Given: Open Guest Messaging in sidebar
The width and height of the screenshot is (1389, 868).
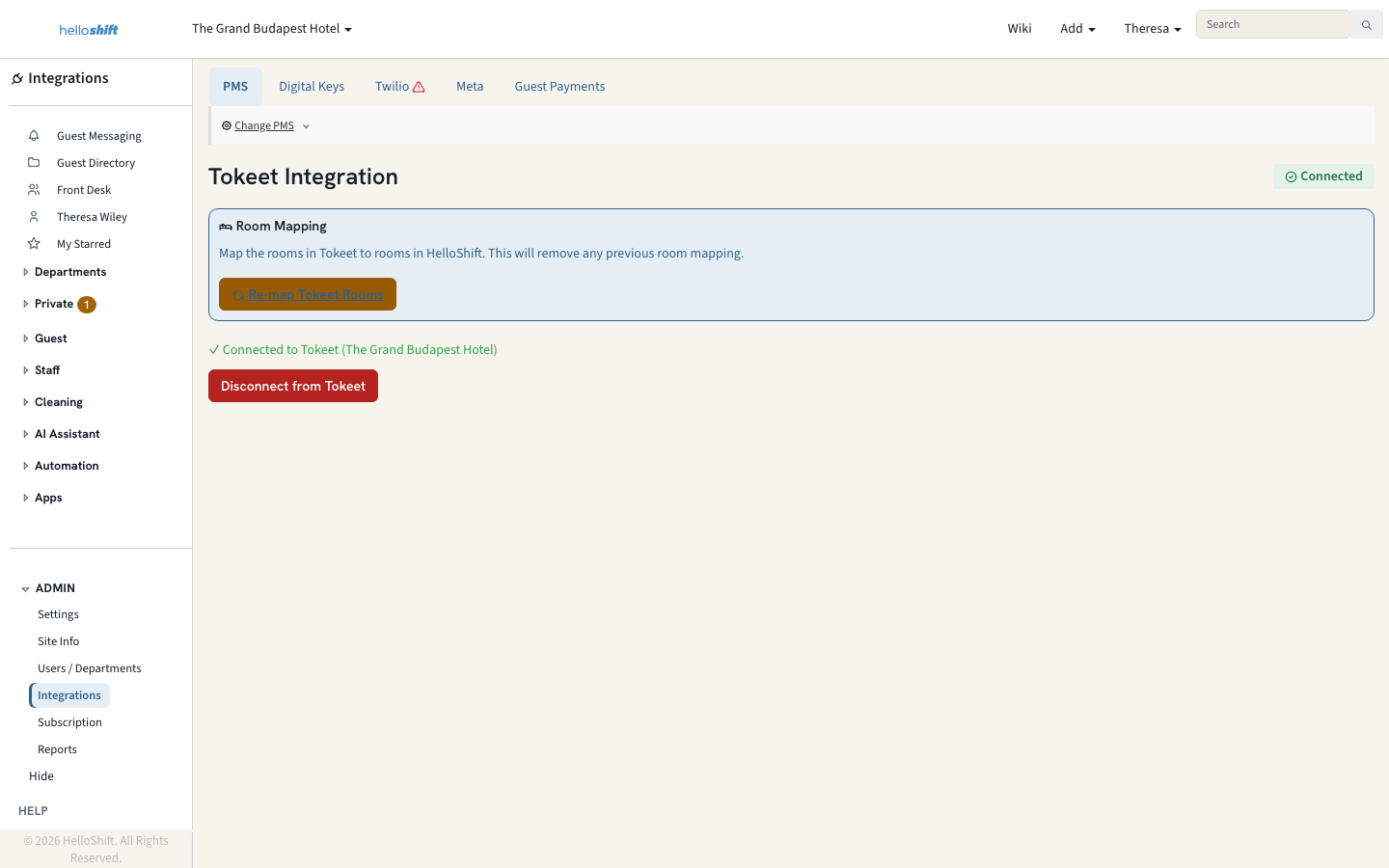Looking at the screenshot, I should click(99, 136).
